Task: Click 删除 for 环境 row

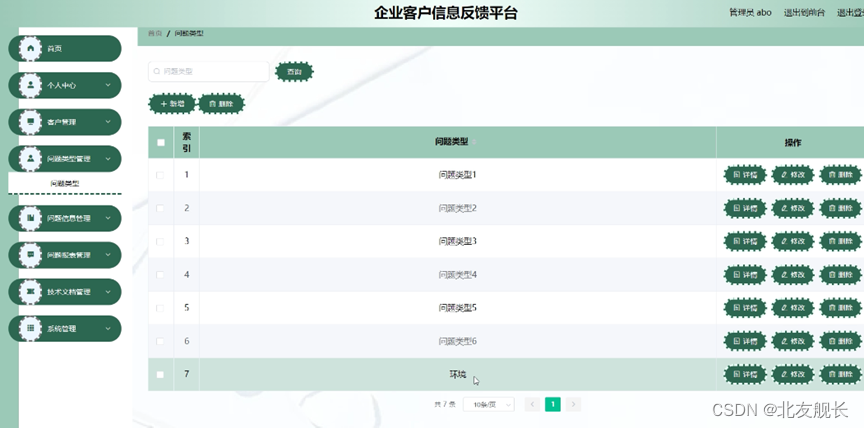Action: coord(841,375)
